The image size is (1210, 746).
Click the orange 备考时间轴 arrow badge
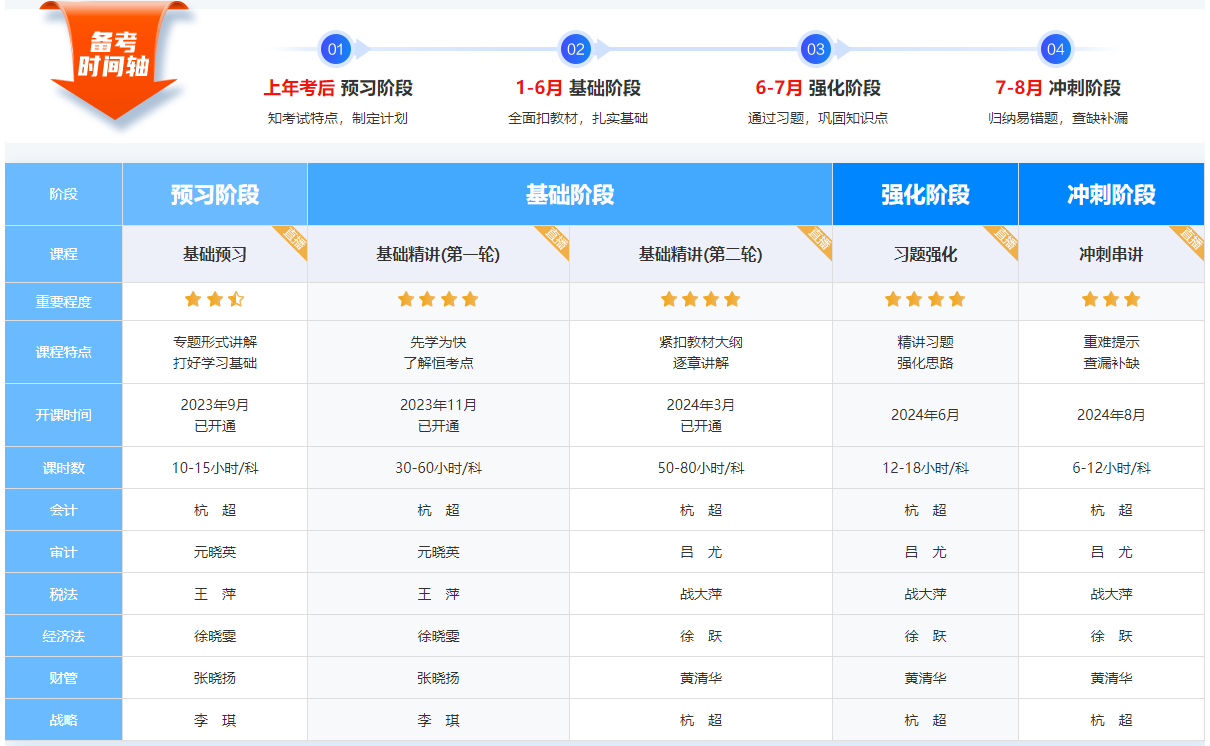coord(114,60)
